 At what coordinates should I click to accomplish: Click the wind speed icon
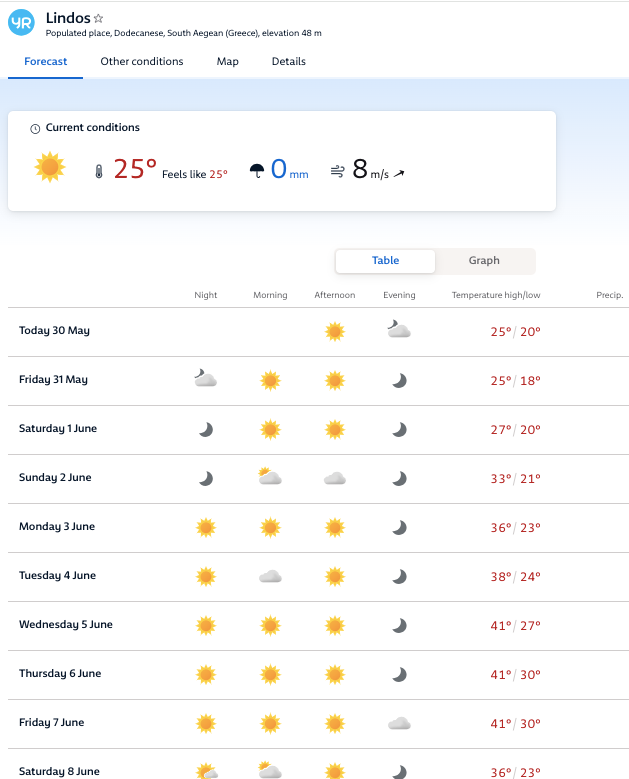pos(337,171)
